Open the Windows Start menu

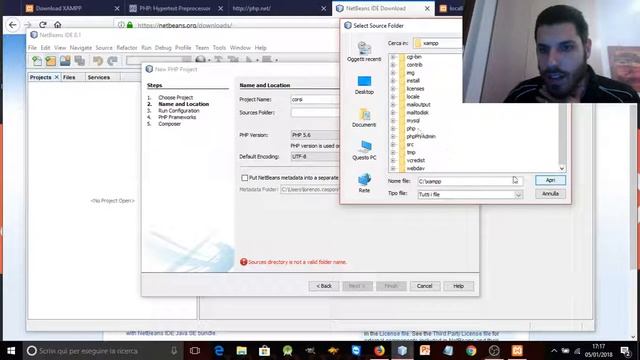(x=11, y=351)
